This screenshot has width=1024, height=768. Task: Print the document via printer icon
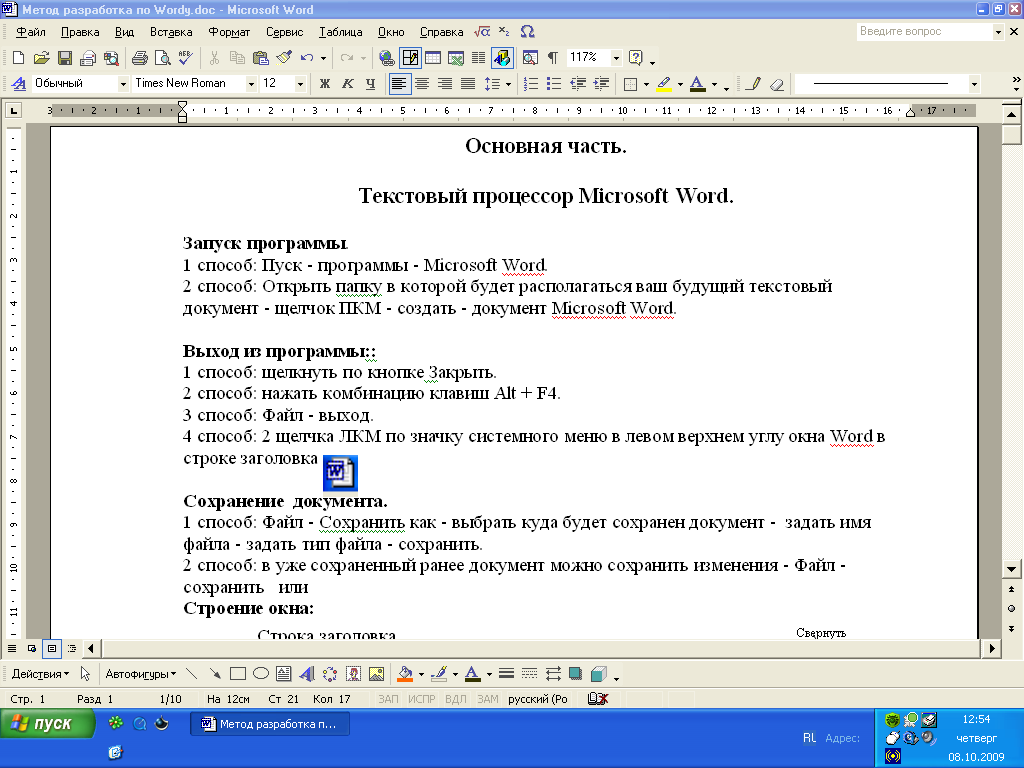pos(139,58)
